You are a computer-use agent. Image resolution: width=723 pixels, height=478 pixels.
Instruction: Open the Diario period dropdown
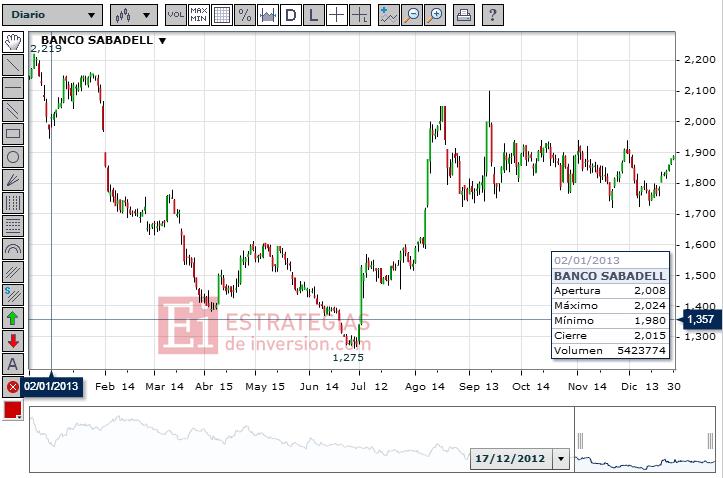tap(53, 15)
